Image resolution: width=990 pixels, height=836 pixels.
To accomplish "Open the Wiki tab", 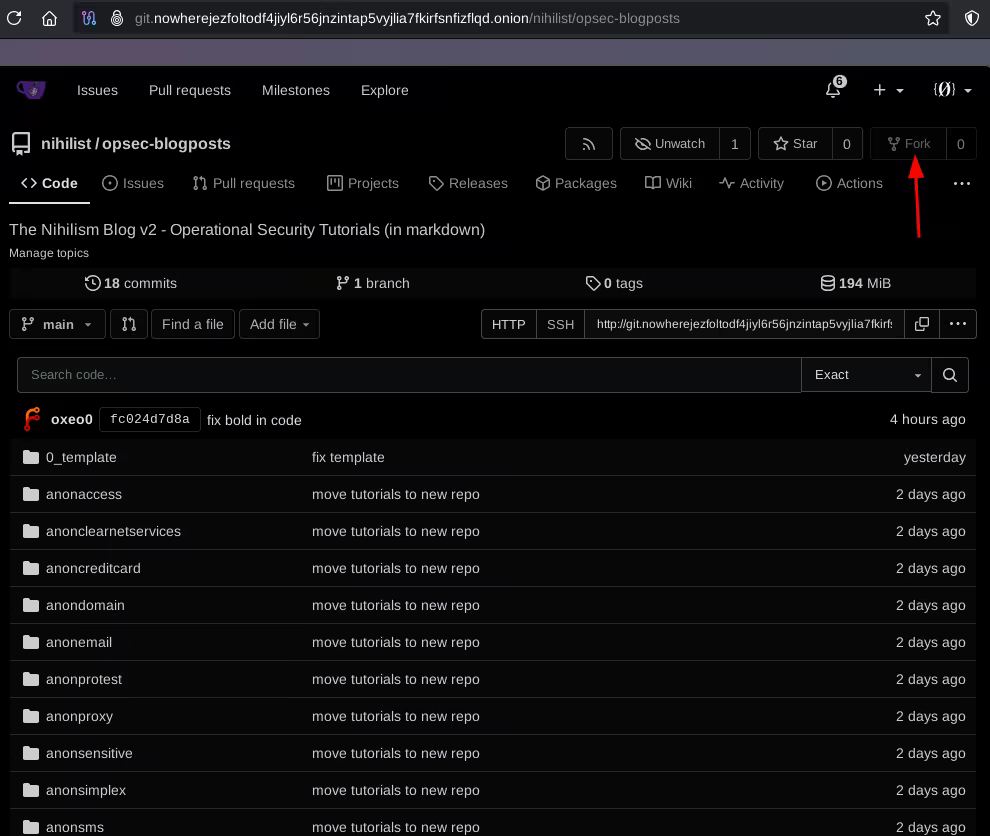I will click(x=668, y=183).
